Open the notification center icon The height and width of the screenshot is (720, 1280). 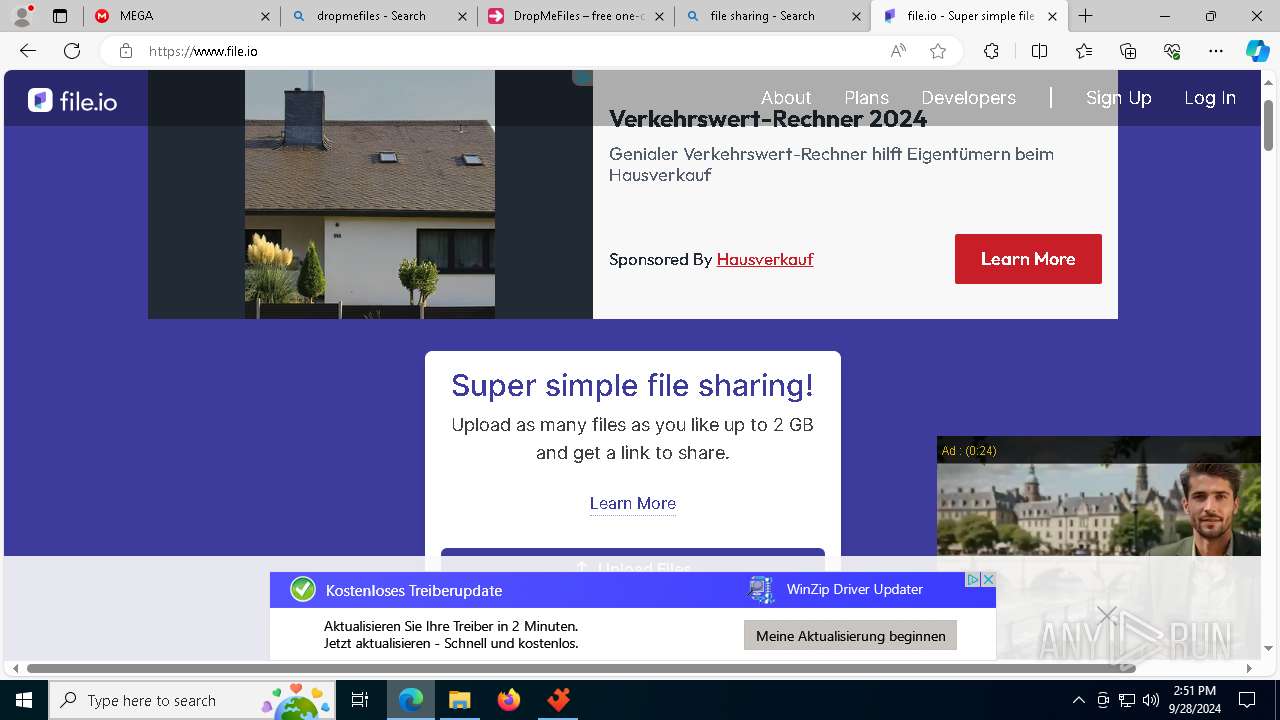(x=1247, y=700)
